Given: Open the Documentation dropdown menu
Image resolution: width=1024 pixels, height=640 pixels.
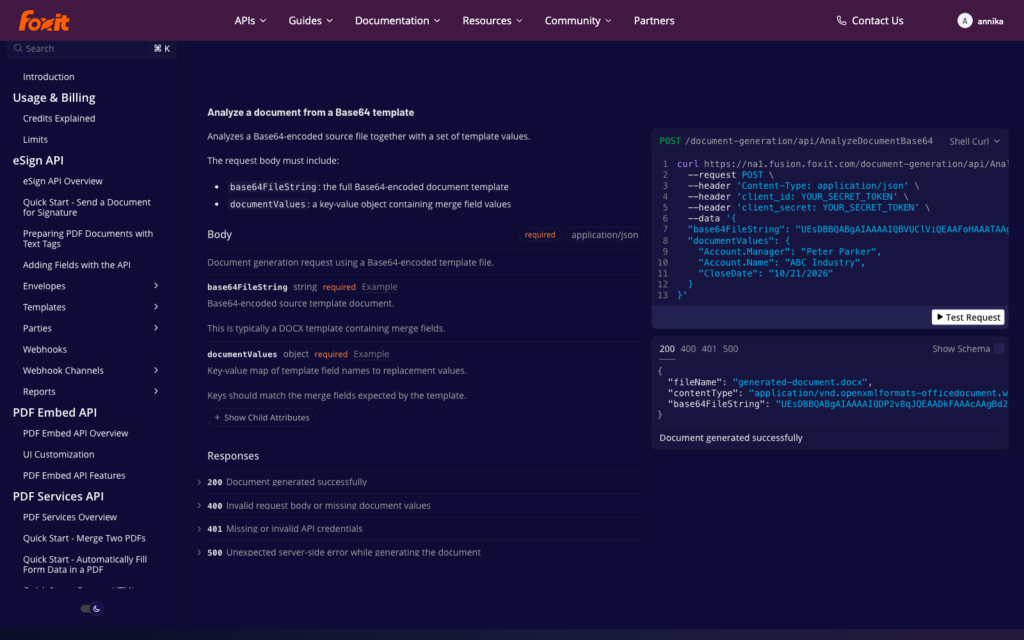Looking at the screenshot, I should [x=398, y=21].
